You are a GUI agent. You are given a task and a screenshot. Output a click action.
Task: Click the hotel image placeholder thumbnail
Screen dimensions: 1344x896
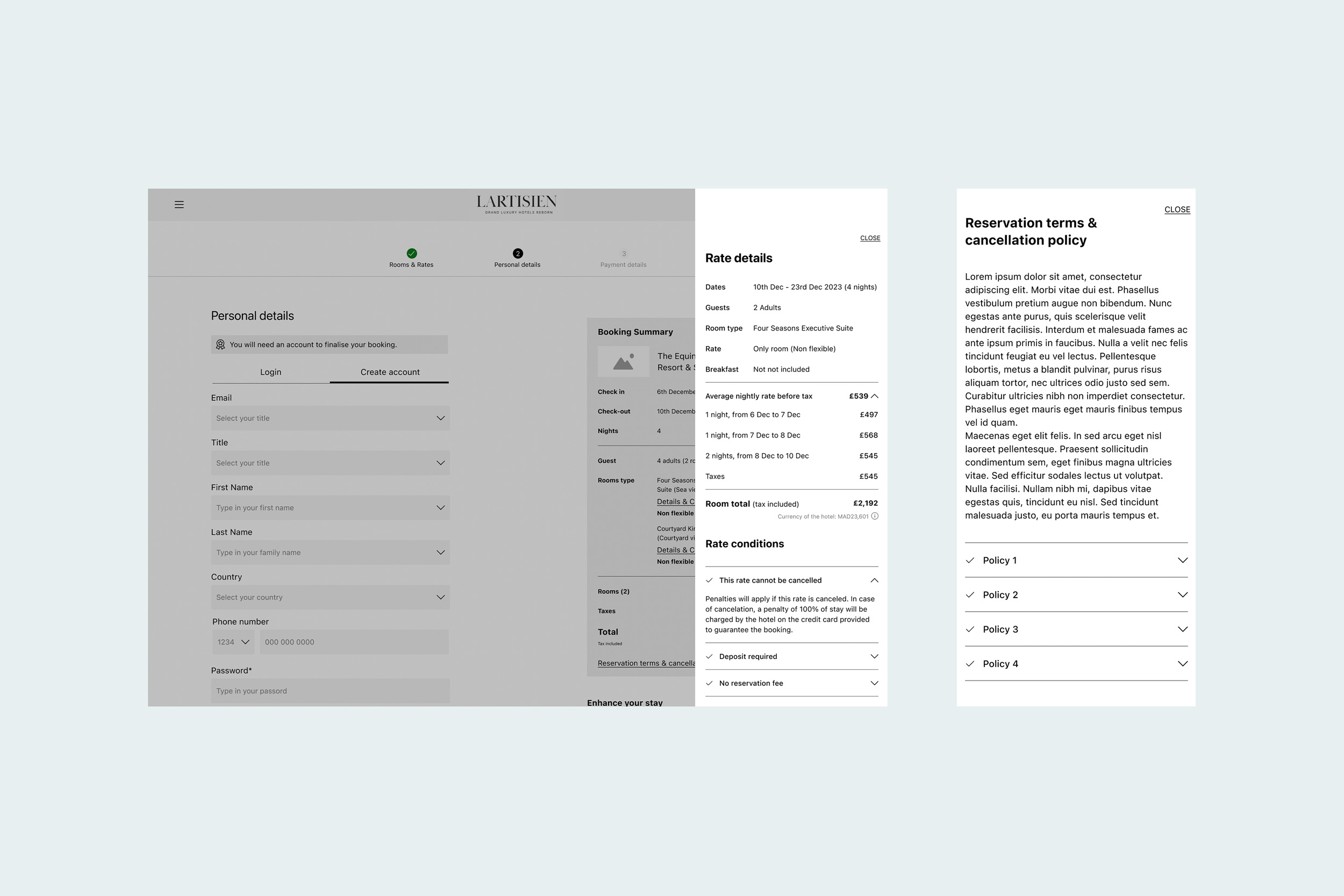coord(623,362)
